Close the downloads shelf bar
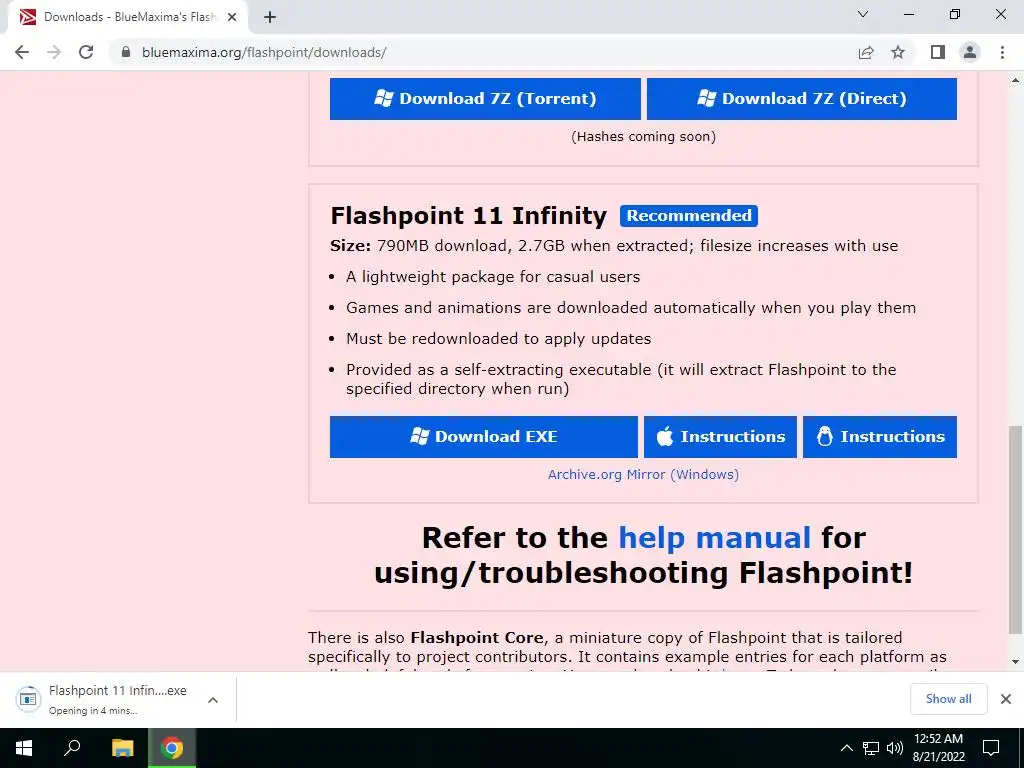The image size is (1024, 768). tap(1006, 699)
